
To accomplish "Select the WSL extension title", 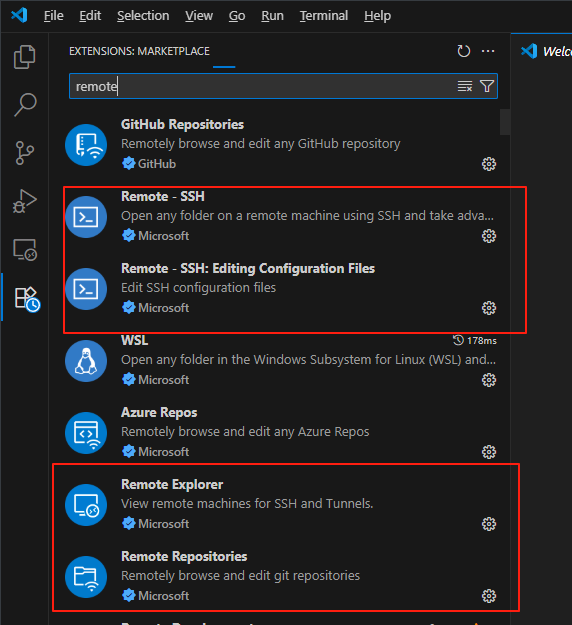I will click(x=134, y=340).
